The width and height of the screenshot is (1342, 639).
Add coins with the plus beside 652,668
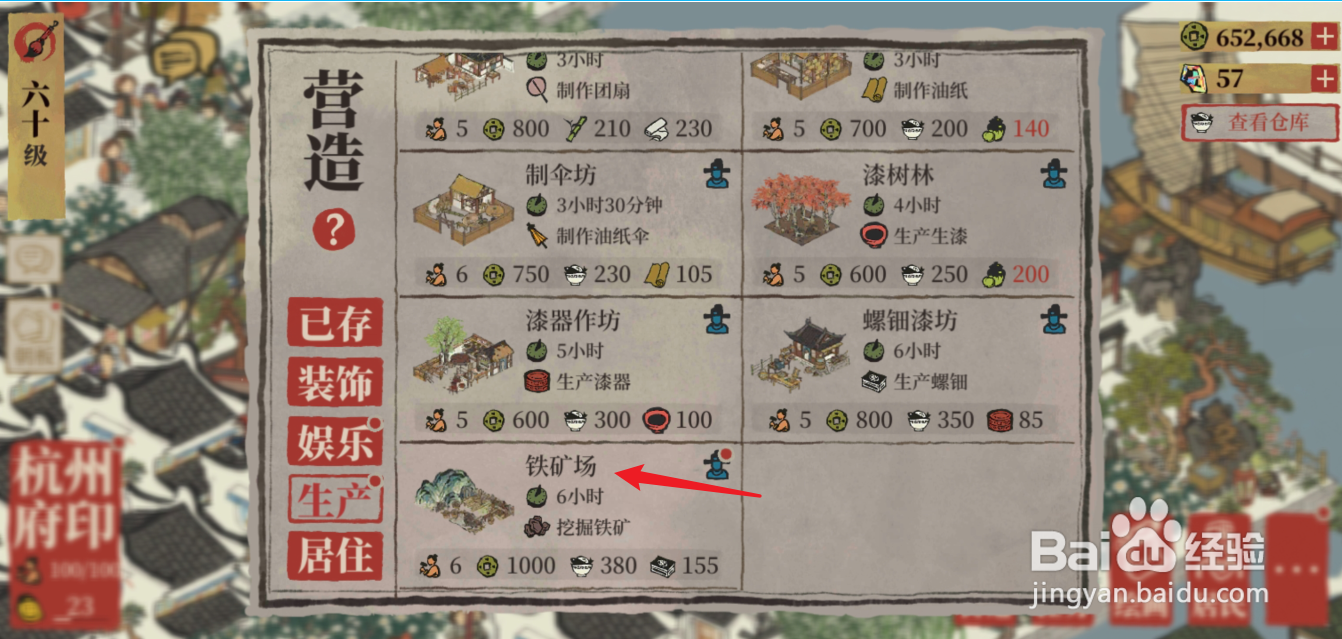pos(1323,38)
